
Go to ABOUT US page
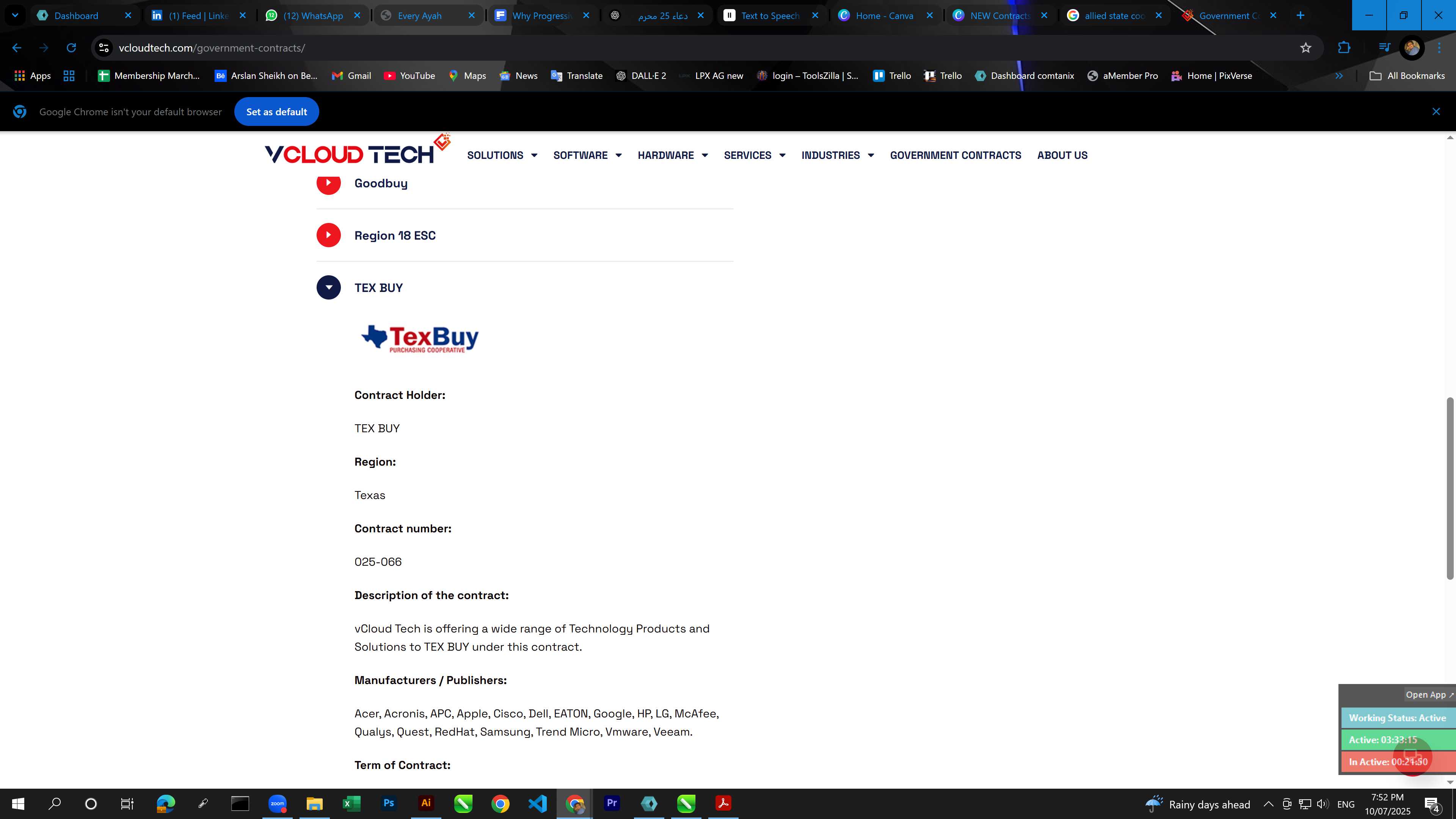pos(1062,155)
